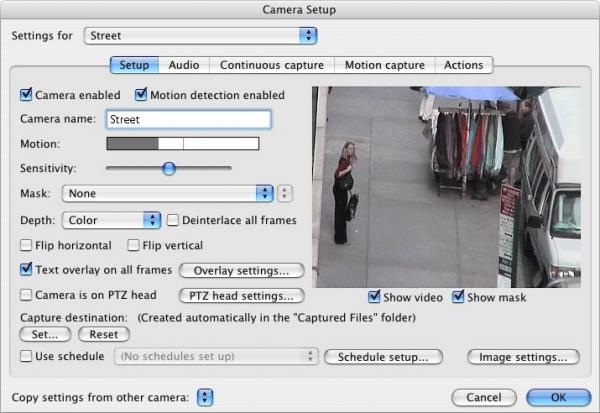Toggle the Camera enabled checkbox
Viewport: 600px width, 413px height.
(26, 95)
